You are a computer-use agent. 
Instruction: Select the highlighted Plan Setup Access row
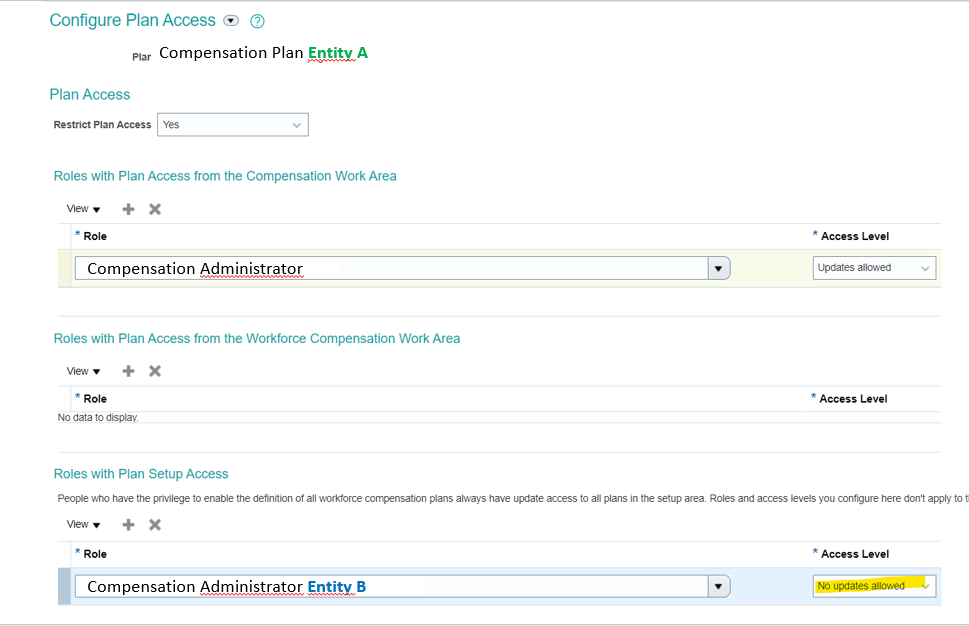(x=66, y=586)
